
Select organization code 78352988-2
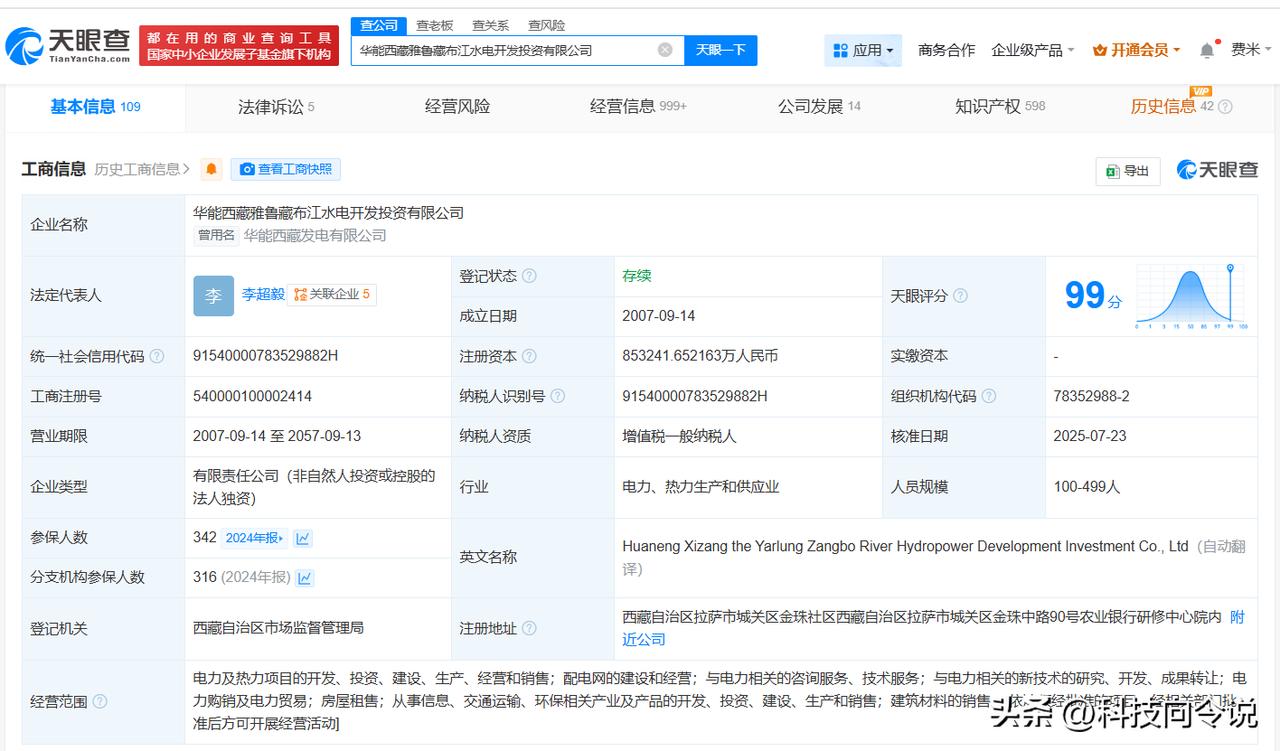pos(1091,396)
